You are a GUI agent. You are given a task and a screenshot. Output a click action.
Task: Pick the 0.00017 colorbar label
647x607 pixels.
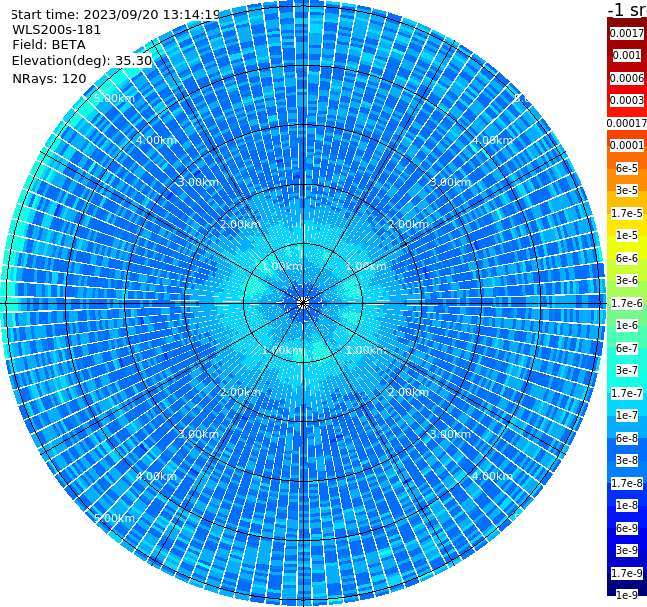[x=627, y=123]
